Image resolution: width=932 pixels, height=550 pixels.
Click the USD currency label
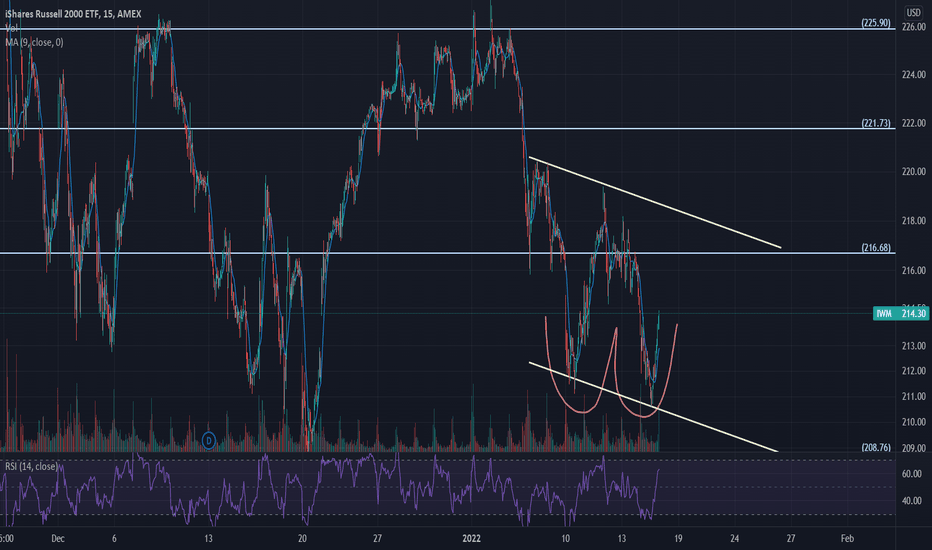[x=913, y=12]
